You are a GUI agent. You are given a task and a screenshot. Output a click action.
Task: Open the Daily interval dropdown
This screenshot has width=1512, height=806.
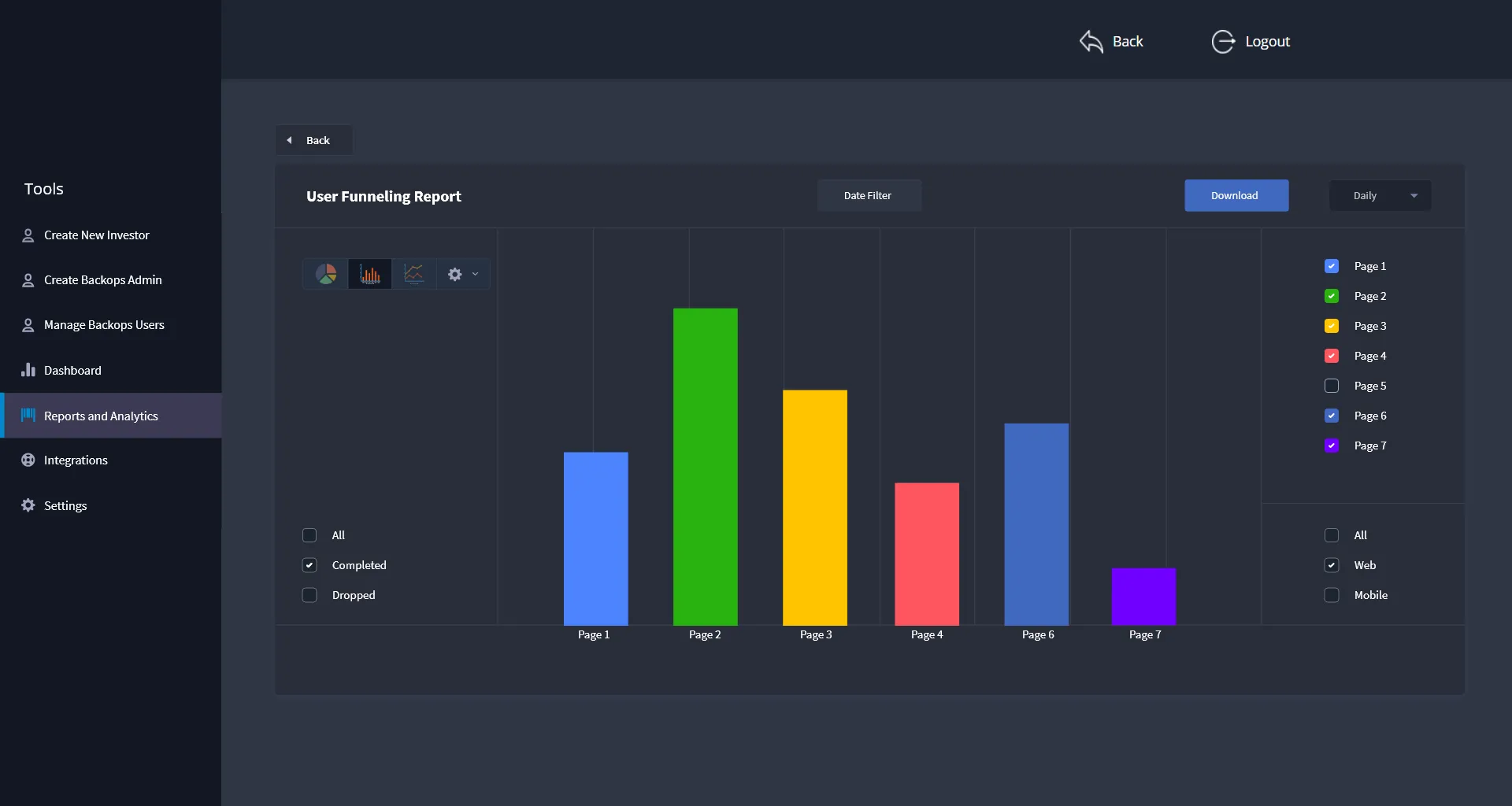tap(1380, 196)
